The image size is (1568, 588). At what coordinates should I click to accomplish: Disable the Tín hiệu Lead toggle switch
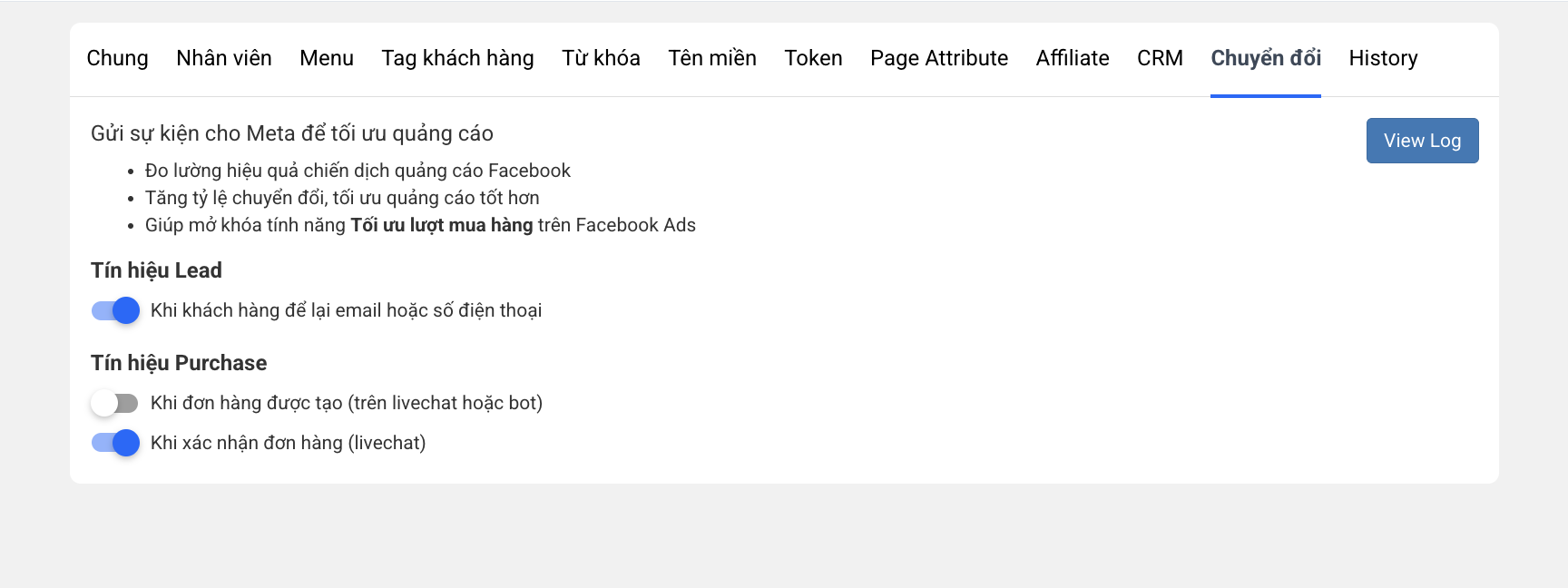[x=115, y=310]
